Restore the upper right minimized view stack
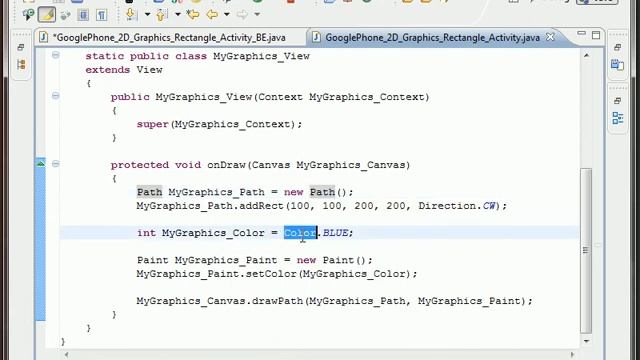The image size is (640, 360). (617, 47)
